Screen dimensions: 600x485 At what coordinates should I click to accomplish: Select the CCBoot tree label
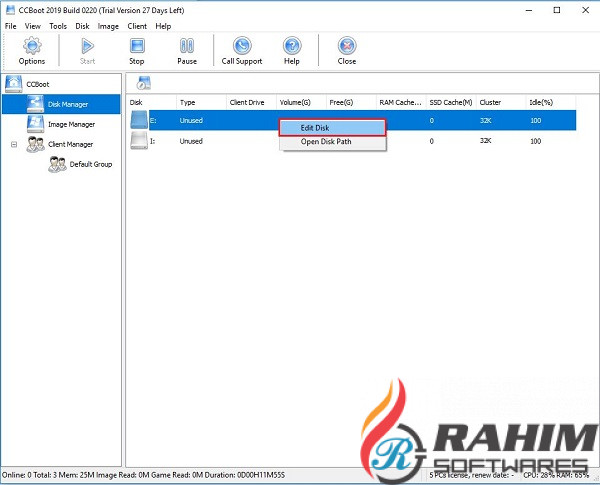[38, 84]
